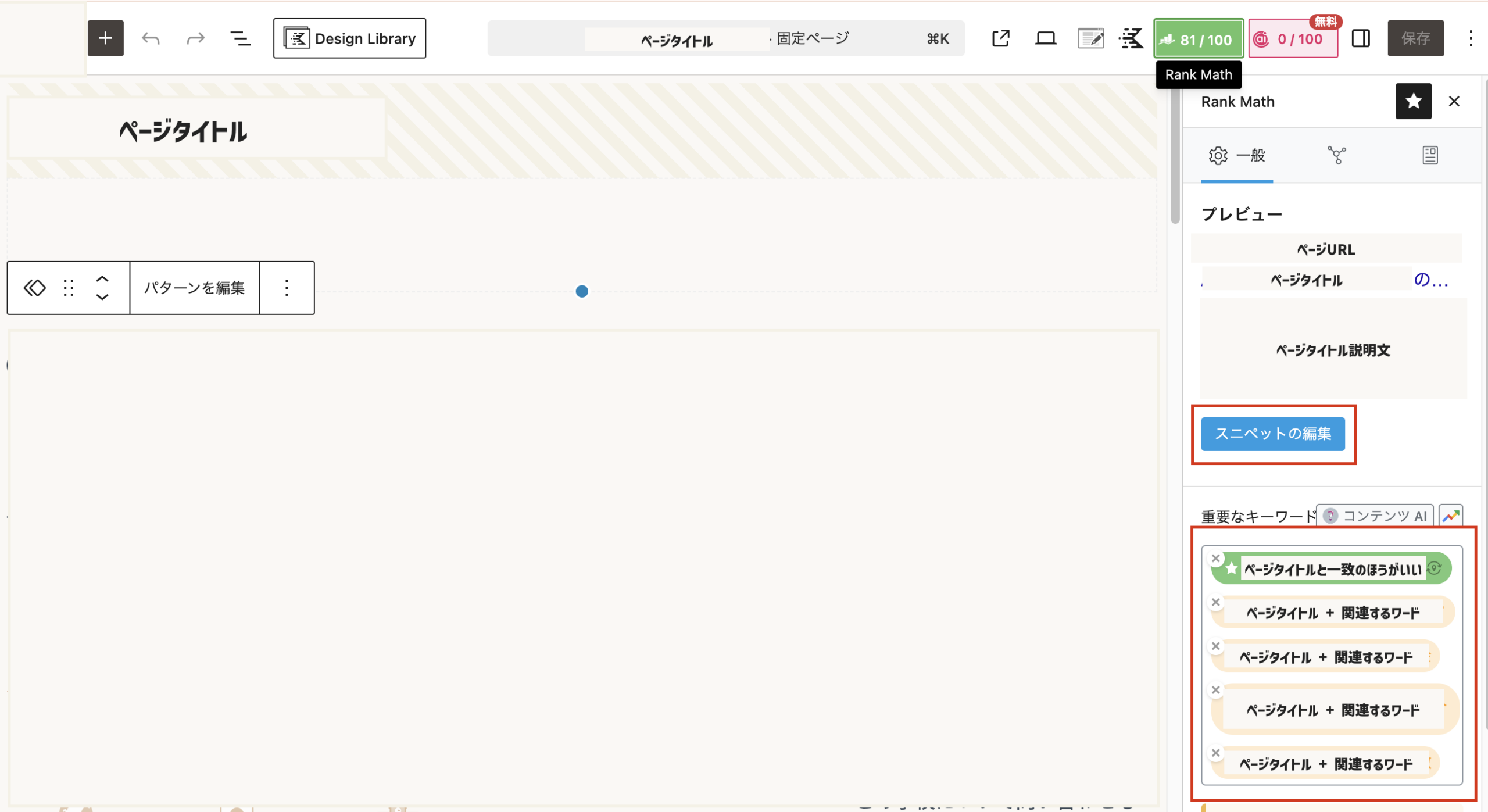Switch to the Rank Math schema tab
1488x812 pixels.
pyautogui.click(x=1430, y=155)
